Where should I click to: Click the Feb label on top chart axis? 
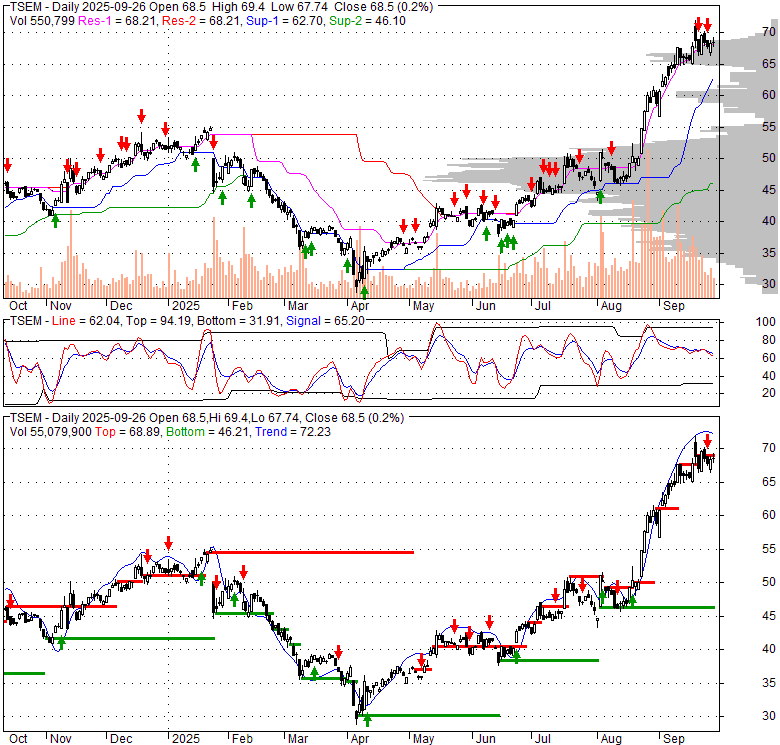[x=242, y=306]
